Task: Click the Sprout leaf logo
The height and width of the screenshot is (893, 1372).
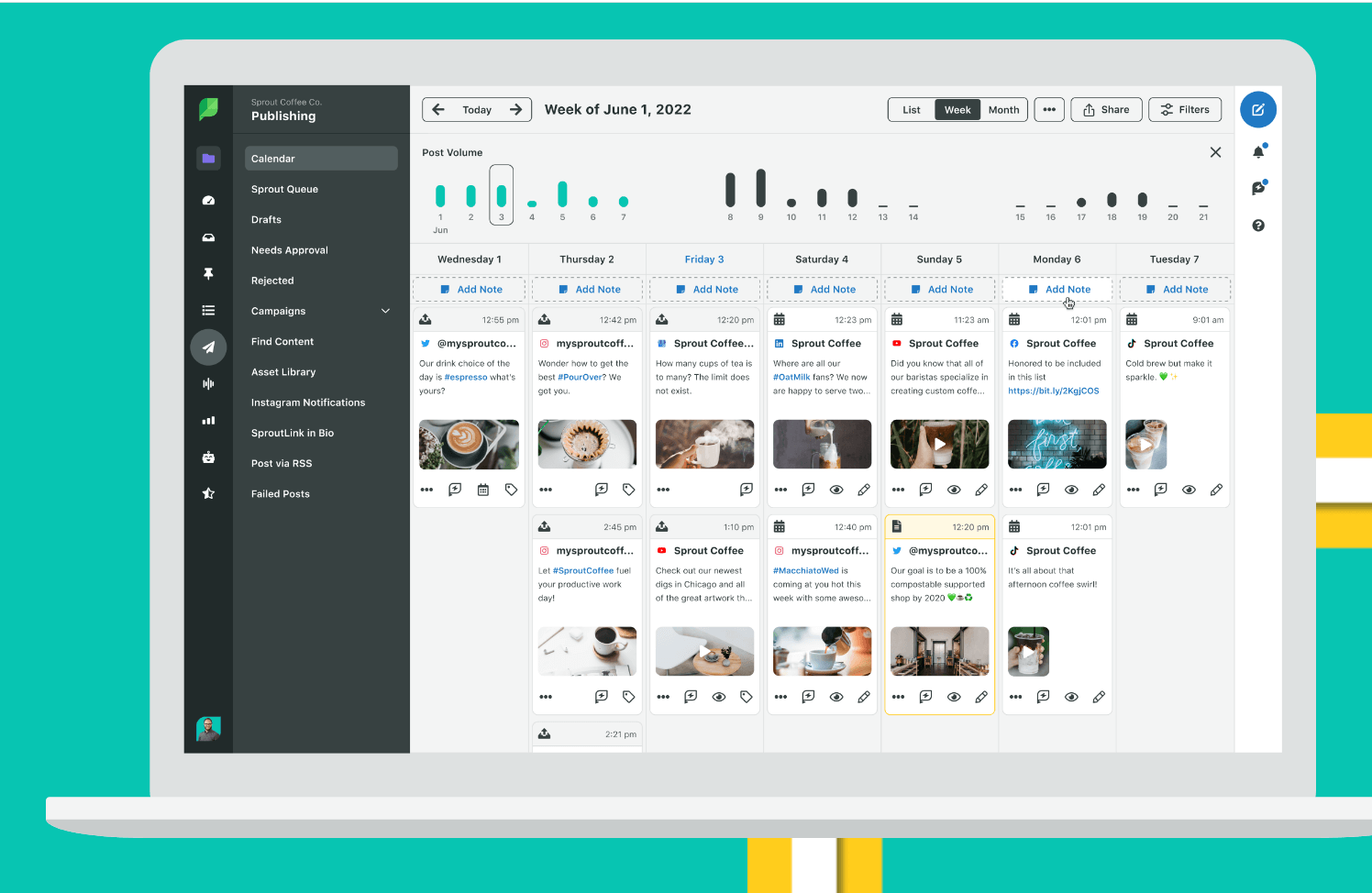Action: (208, 109)
